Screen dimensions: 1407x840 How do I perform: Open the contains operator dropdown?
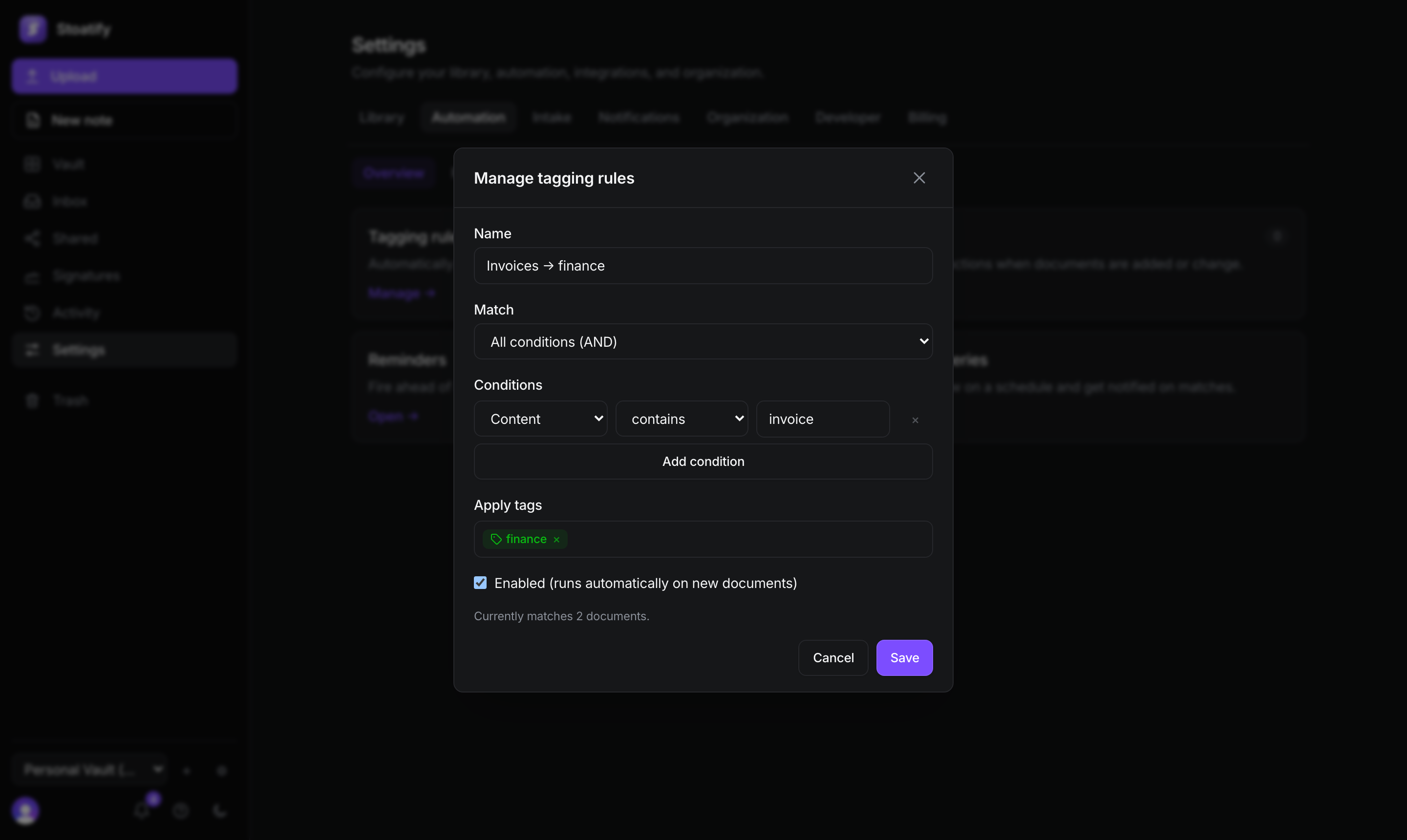pyautogui.click(x=682, y=419)
